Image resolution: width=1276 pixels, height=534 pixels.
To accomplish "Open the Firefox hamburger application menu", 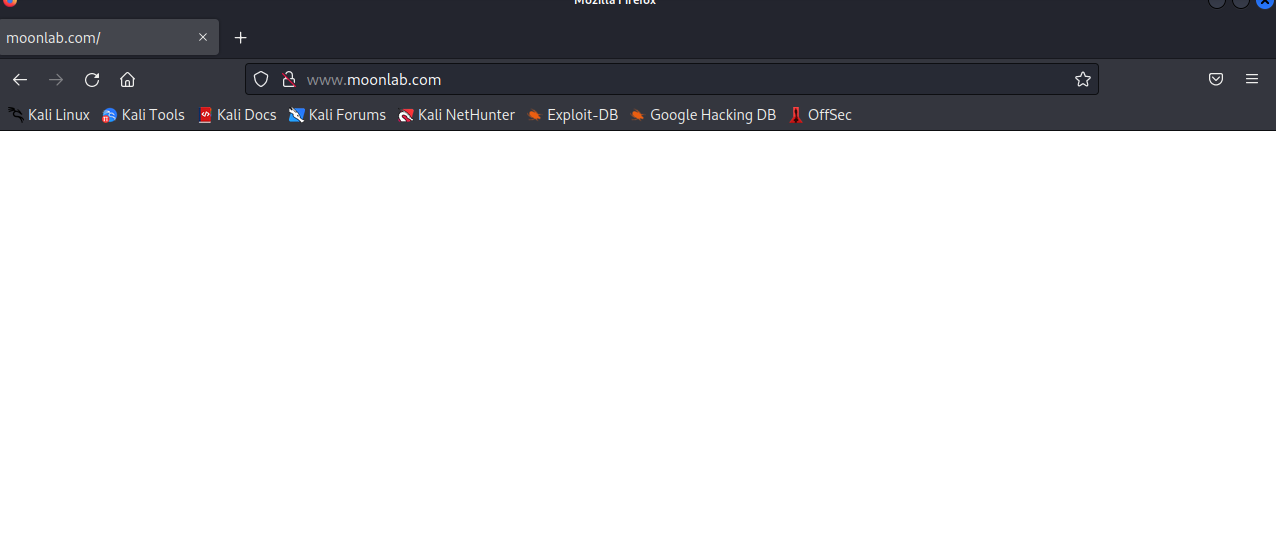I will (1252, 79).
